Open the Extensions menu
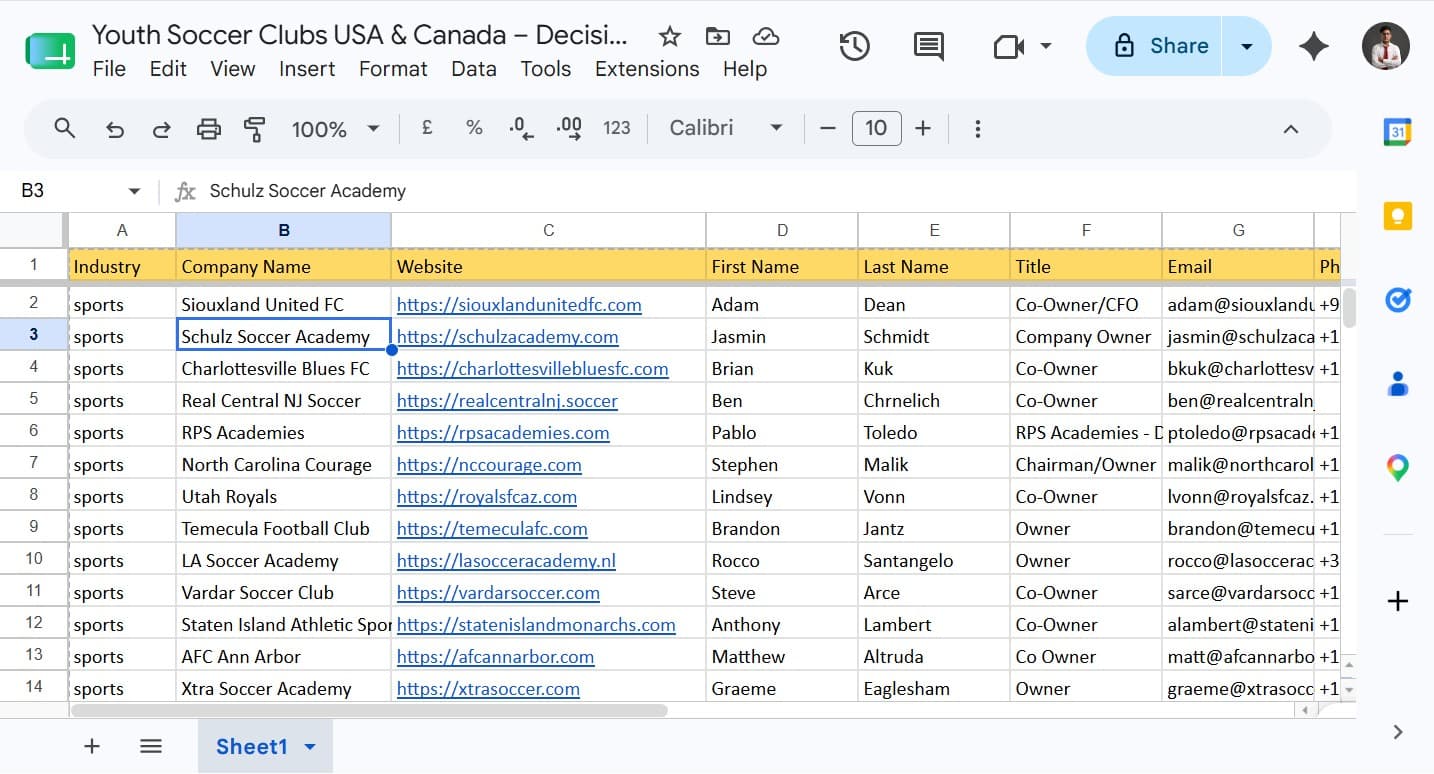Screen dimensions: 1434x774 (647, 69)
